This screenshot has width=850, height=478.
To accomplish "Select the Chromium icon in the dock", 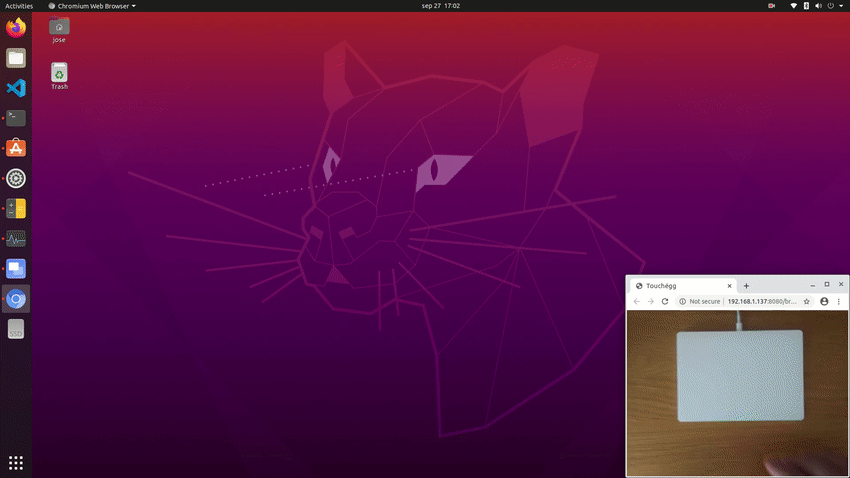I will coord(16,299).
